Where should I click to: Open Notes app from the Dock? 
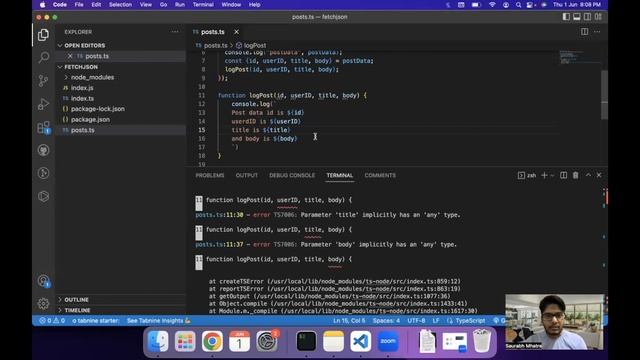333,341
